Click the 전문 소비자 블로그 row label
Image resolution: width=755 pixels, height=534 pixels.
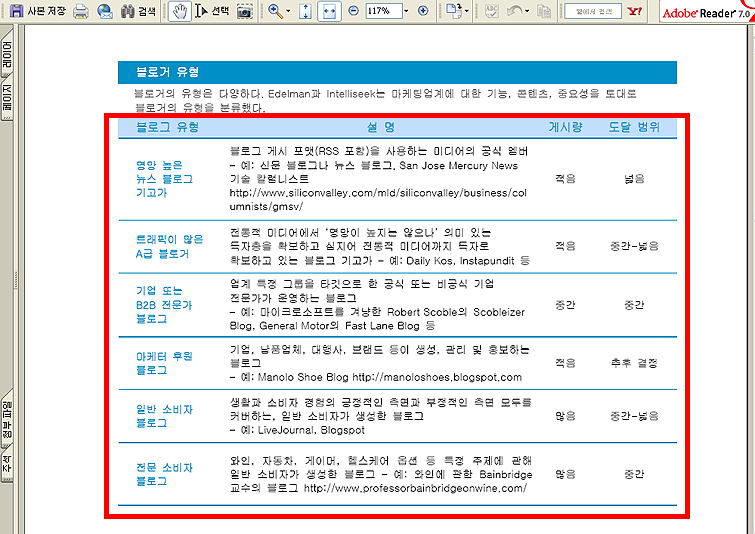[164, 474]
